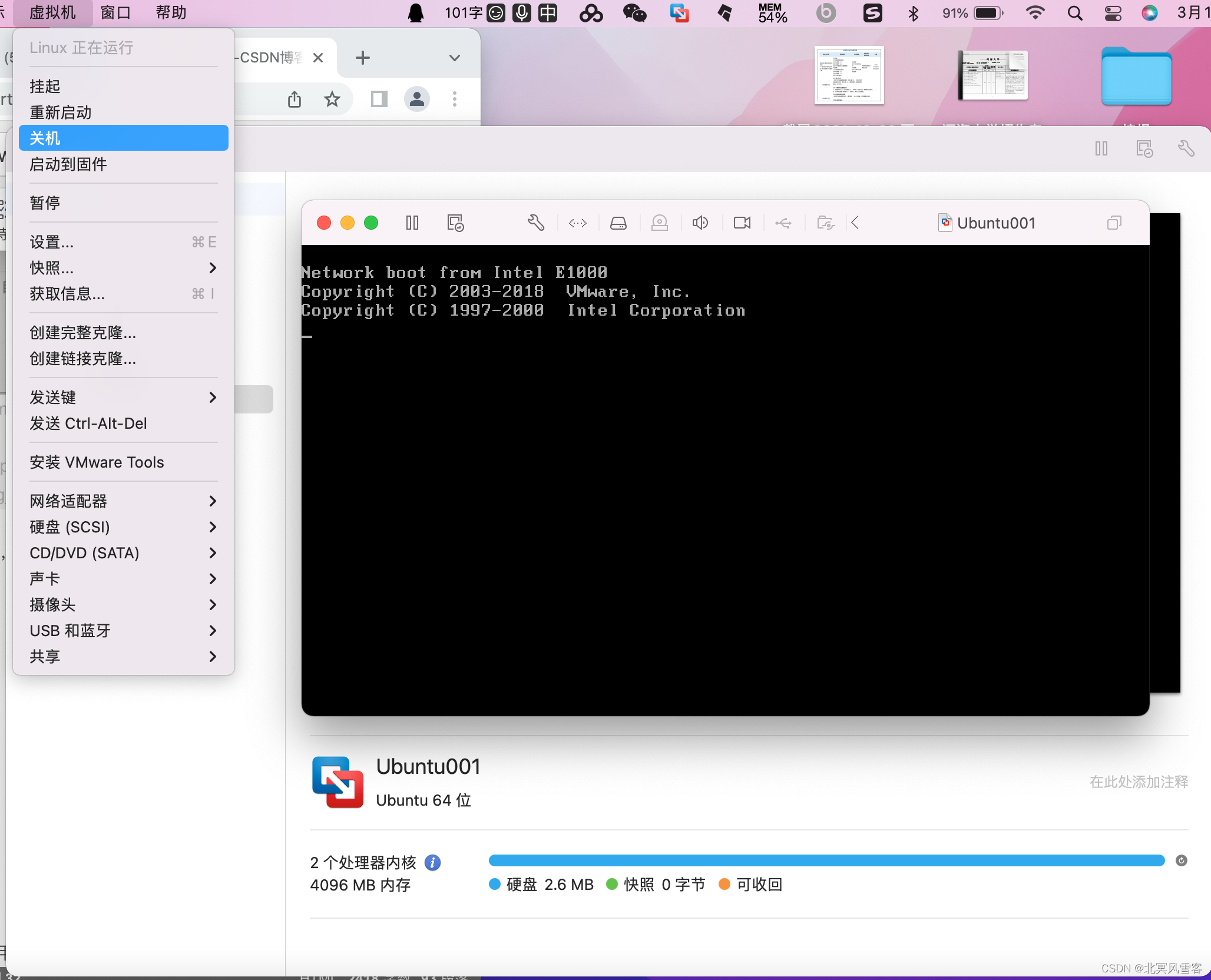
Task: Select 暂停 menu entry
Action: [x=123, y=203]
